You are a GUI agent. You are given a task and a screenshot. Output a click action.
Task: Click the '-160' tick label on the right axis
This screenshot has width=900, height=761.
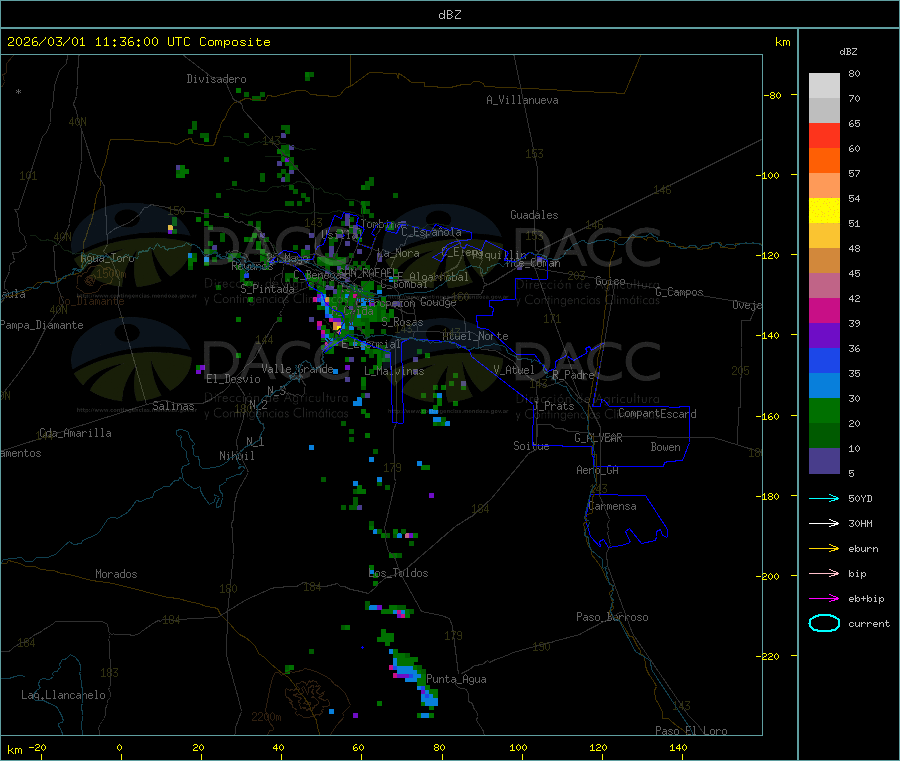click(770, 416)
